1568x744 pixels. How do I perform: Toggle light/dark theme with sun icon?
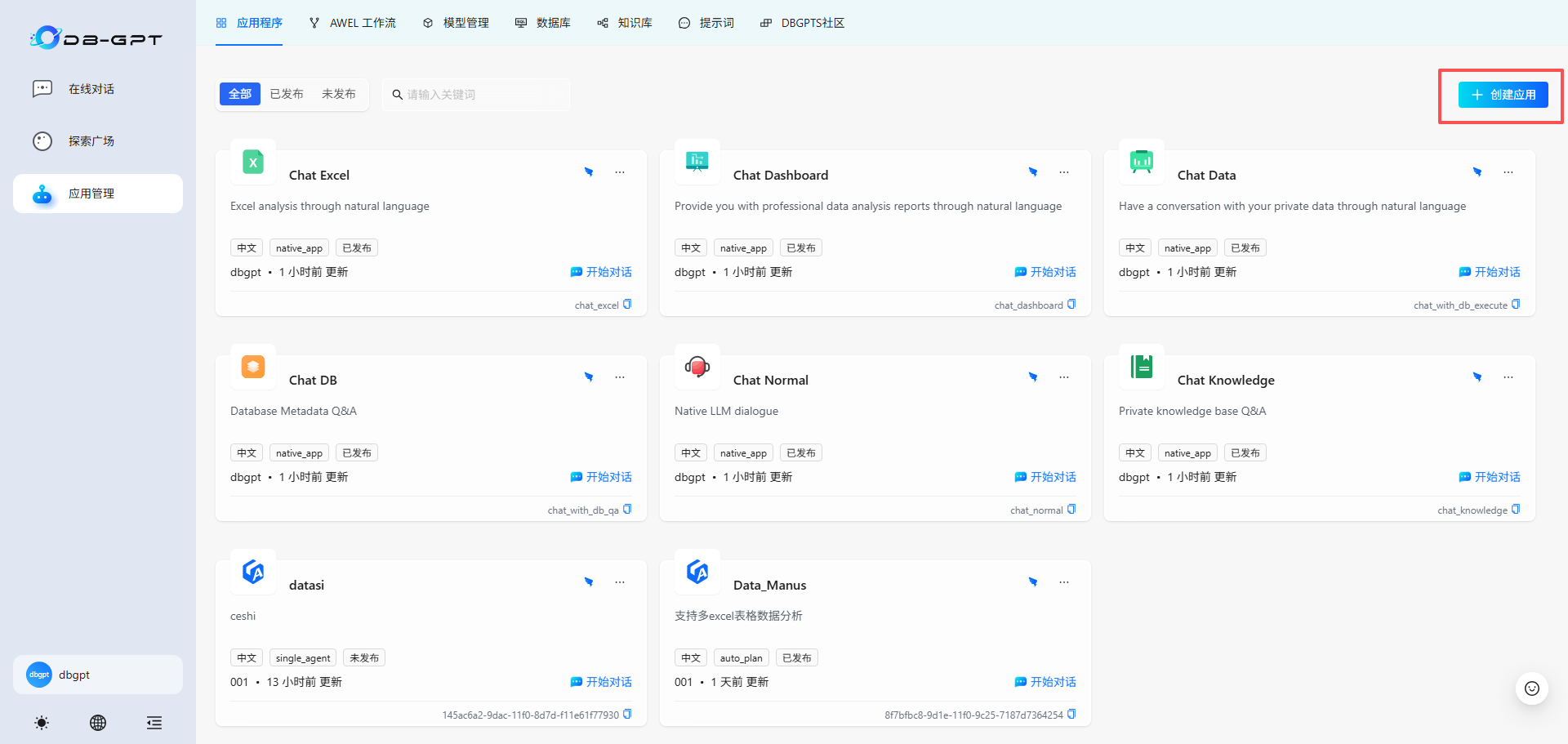(x=42, y=723)
